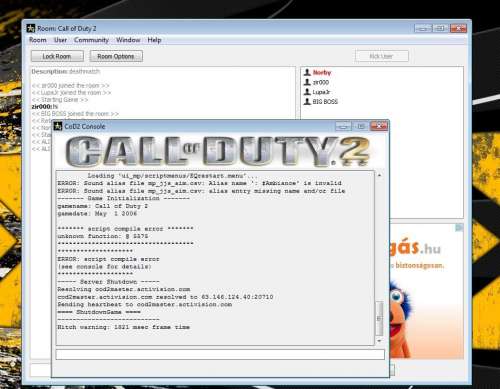Open the User menu
This screenshot has height=389, width=500.
(60, 40)
